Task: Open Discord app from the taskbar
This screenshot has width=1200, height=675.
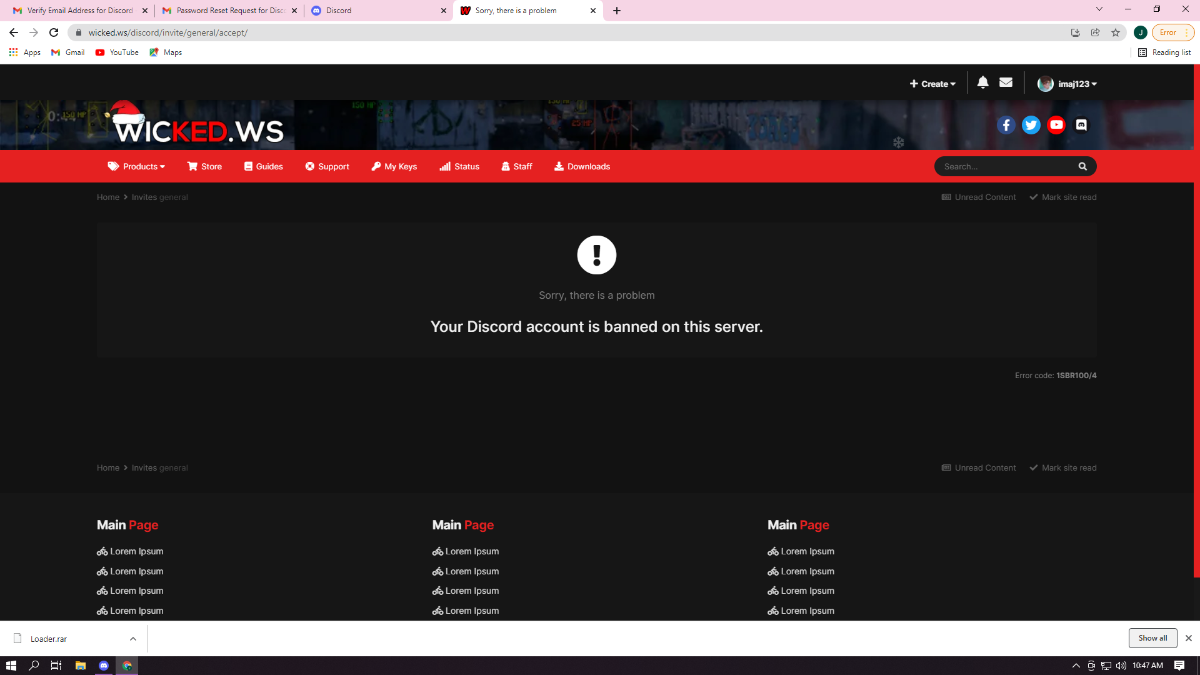Action: (104, 665)
